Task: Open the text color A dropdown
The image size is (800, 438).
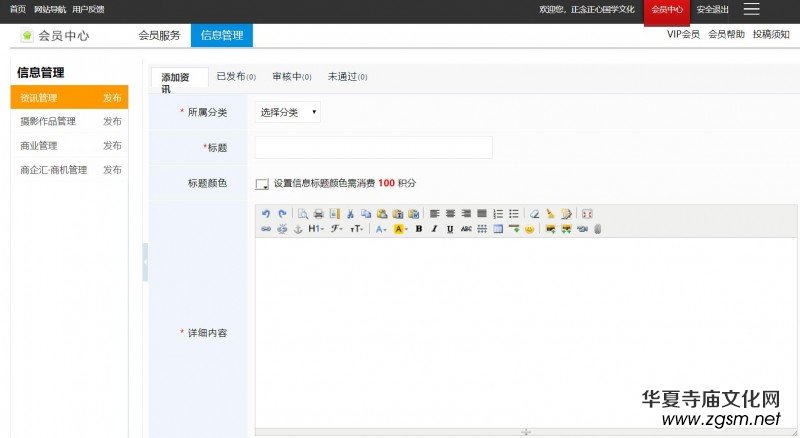Action: [x=381, y=229]
